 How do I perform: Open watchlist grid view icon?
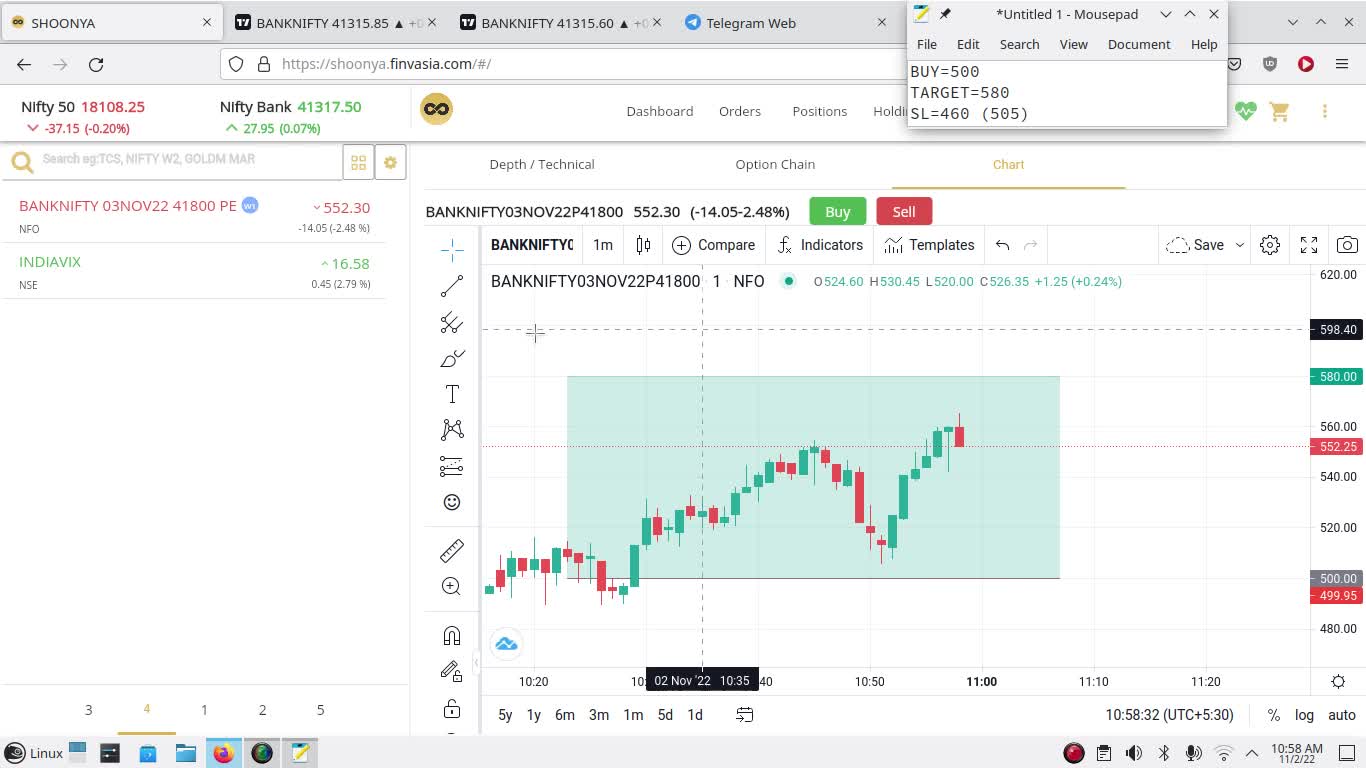pyautogui.click(x=358, y=162)
